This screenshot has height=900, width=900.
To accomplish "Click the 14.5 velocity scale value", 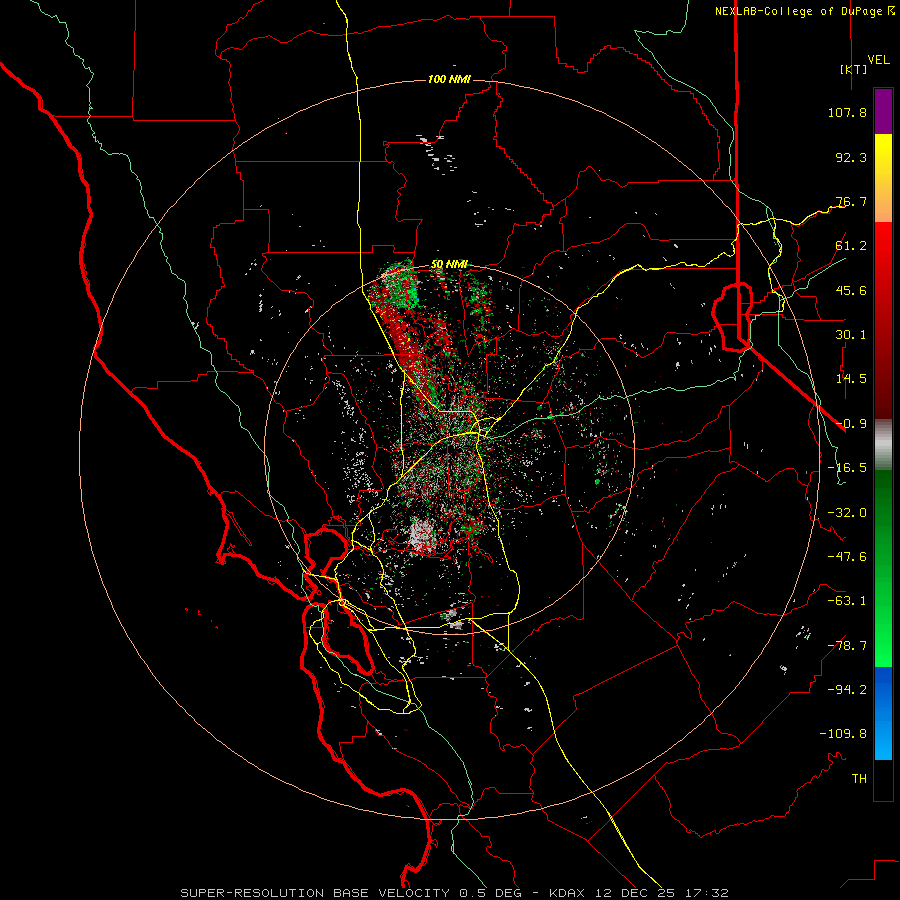I will [x=851, y=379].
